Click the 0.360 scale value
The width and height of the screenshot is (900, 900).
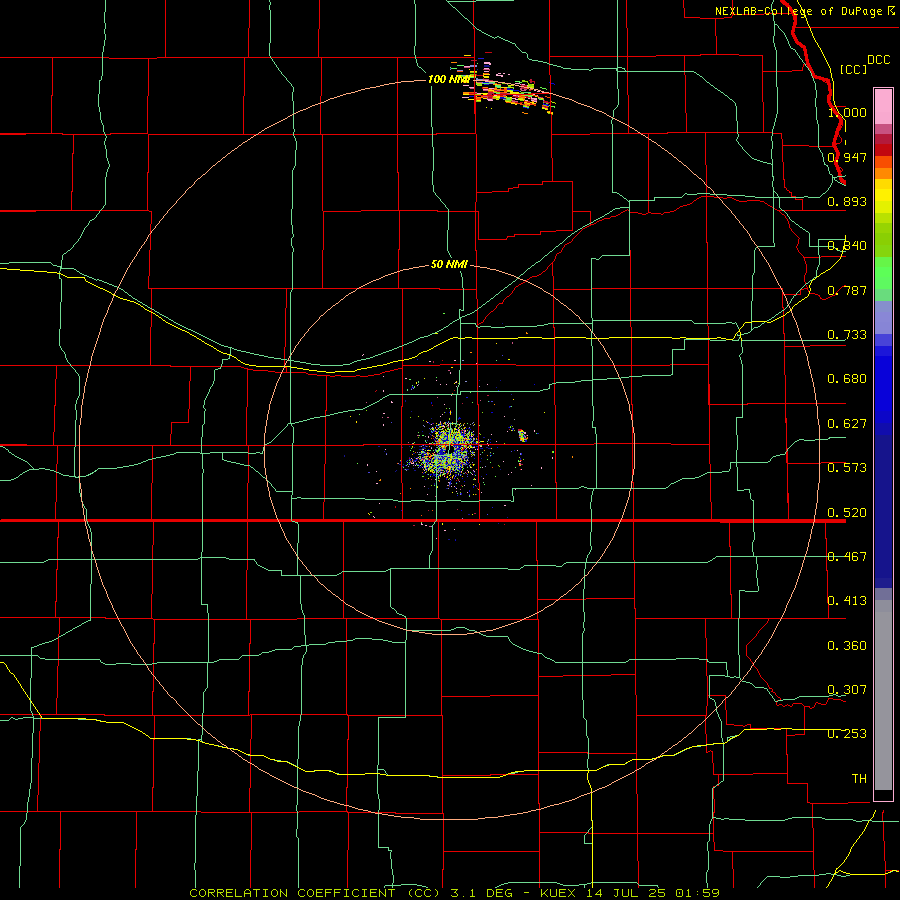click(x=847, y=646)
